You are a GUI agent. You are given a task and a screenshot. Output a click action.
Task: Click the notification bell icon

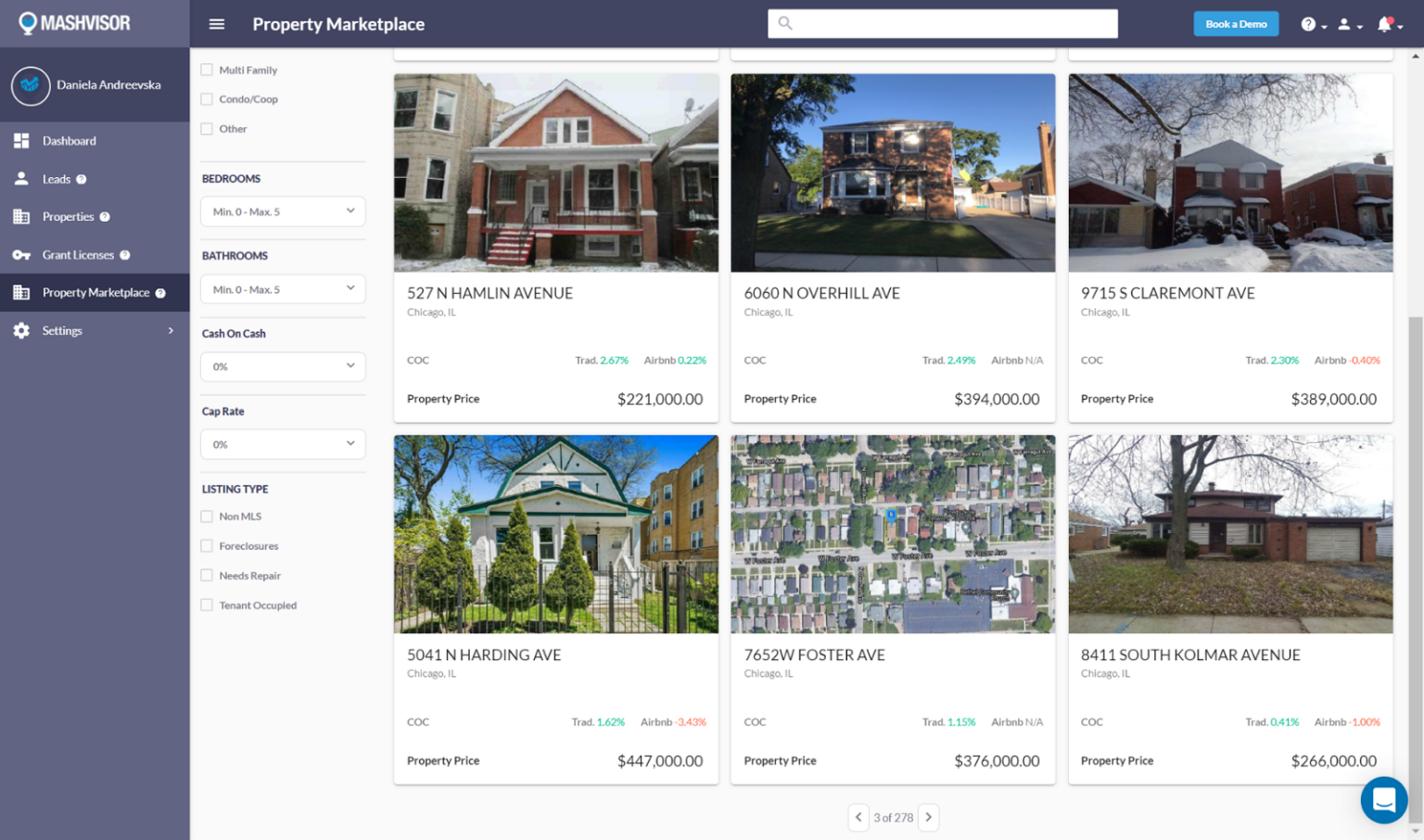(1386, 23)
